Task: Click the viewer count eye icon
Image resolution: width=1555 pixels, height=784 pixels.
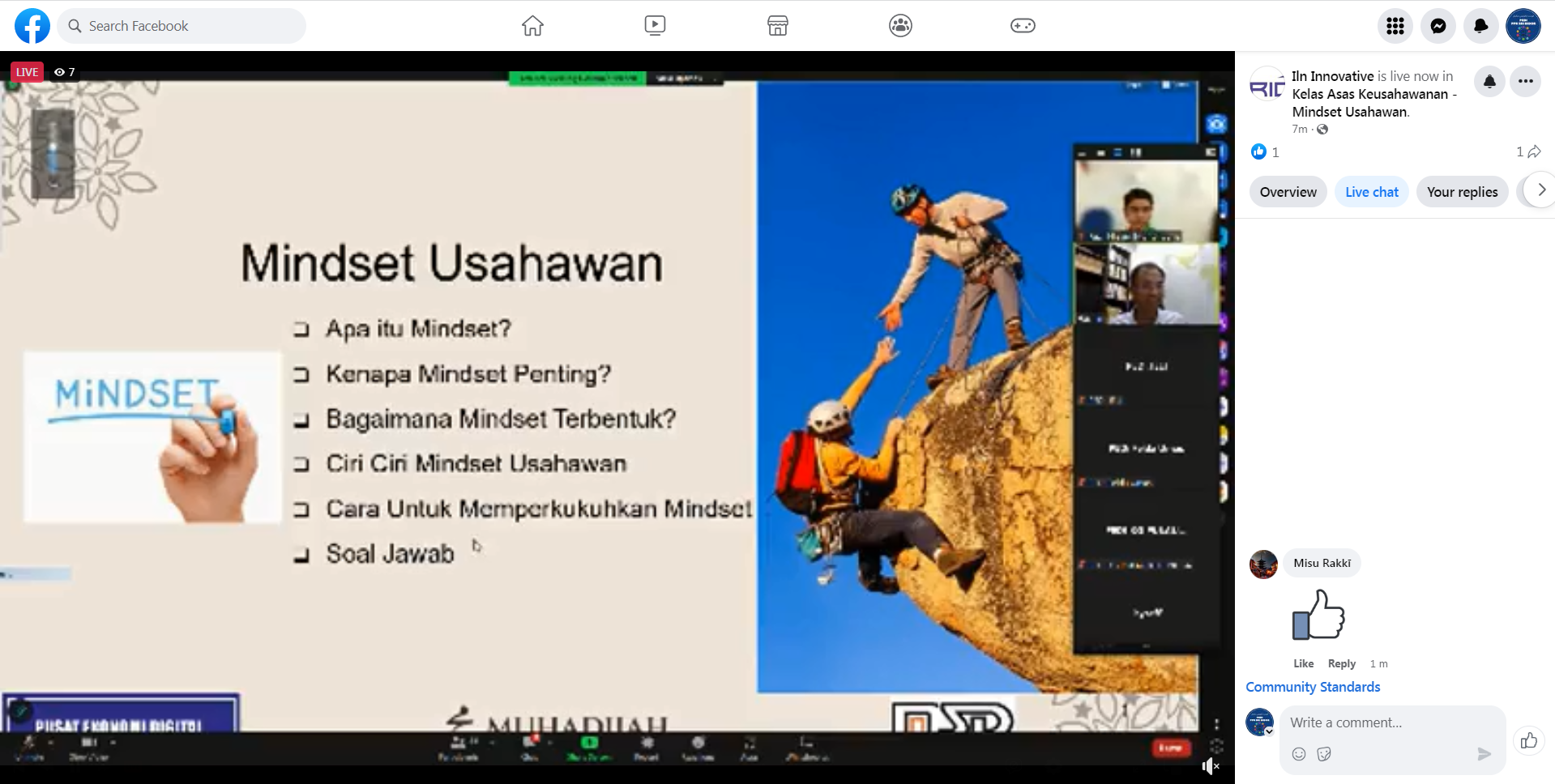Action: coord(59,72)
